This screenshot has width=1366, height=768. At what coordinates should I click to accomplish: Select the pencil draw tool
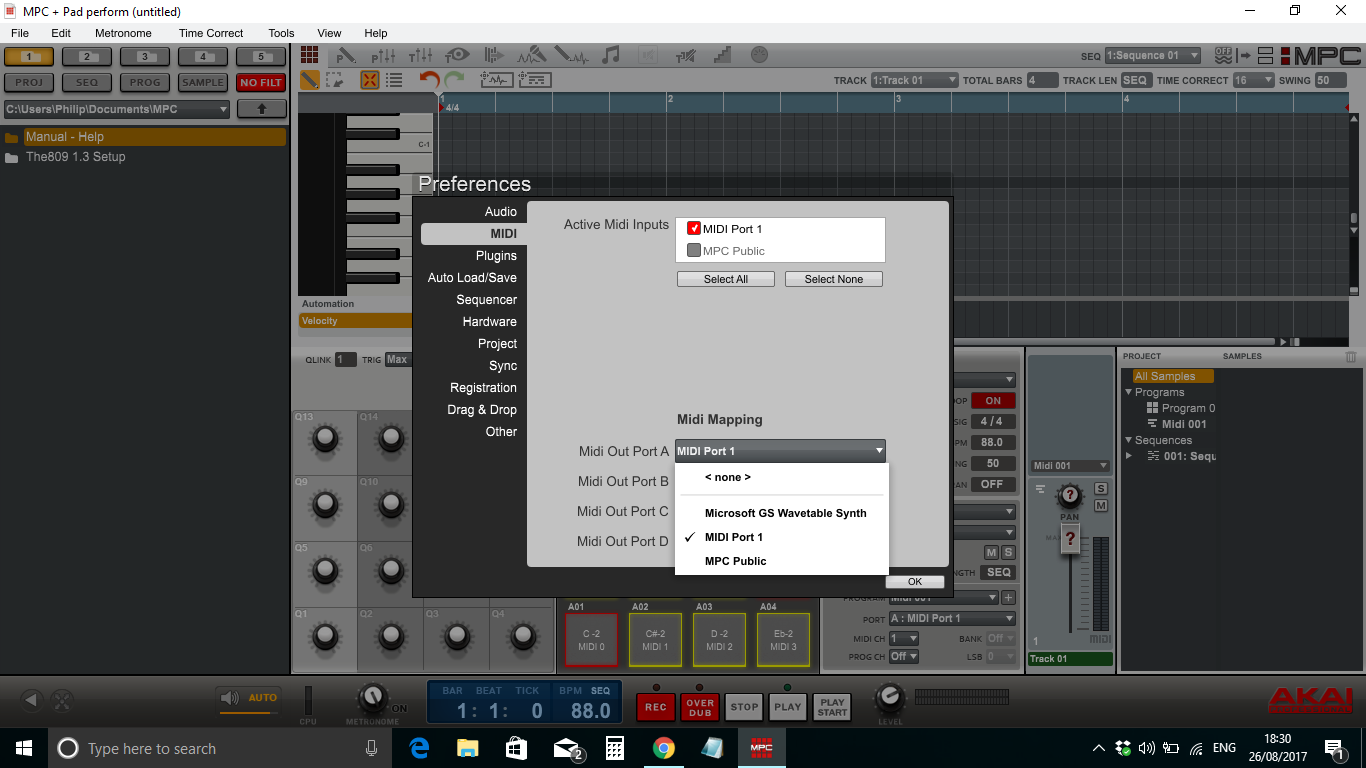tap(309, 80)
